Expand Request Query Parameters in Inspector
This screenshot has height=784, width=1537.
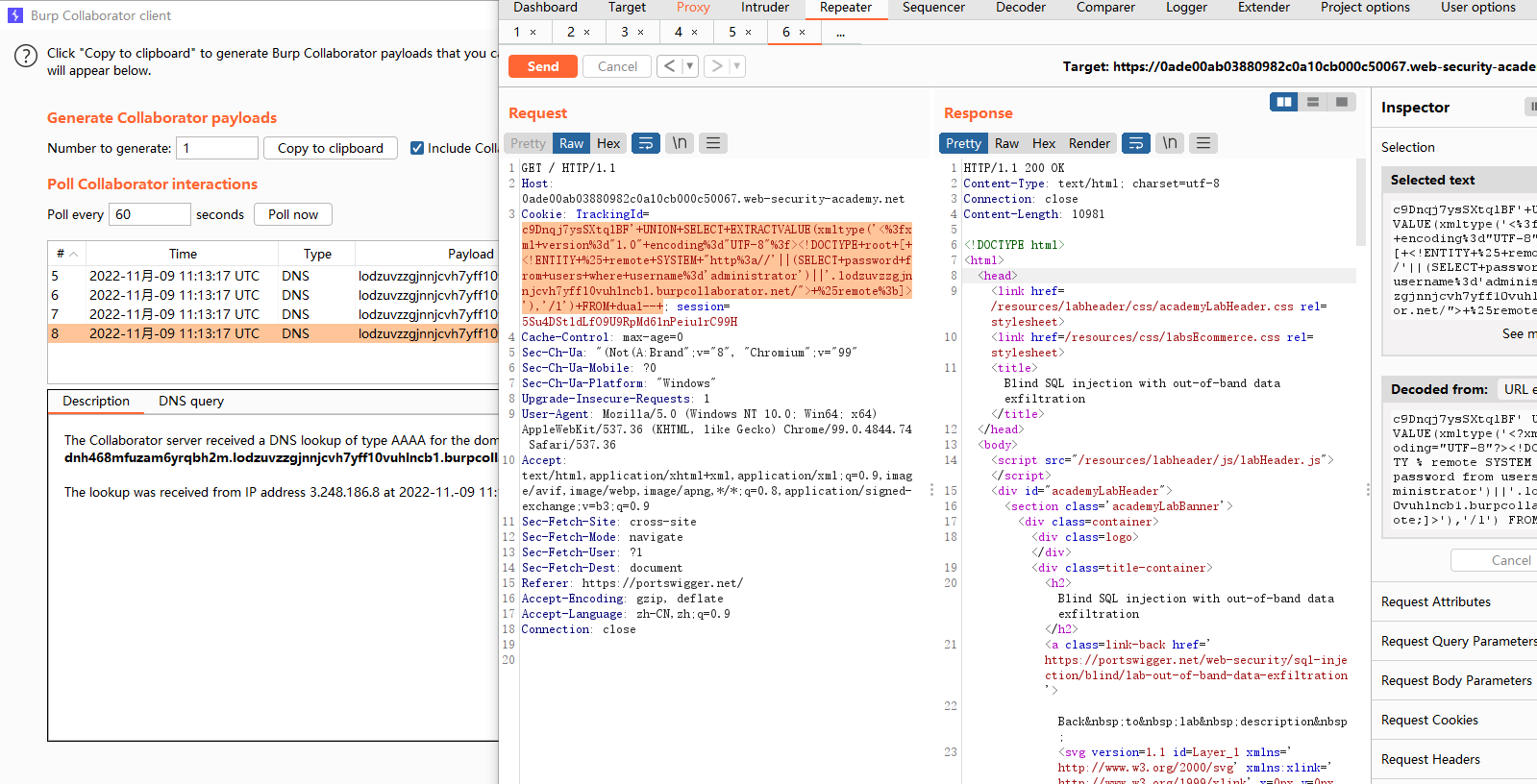point(1454,641)
